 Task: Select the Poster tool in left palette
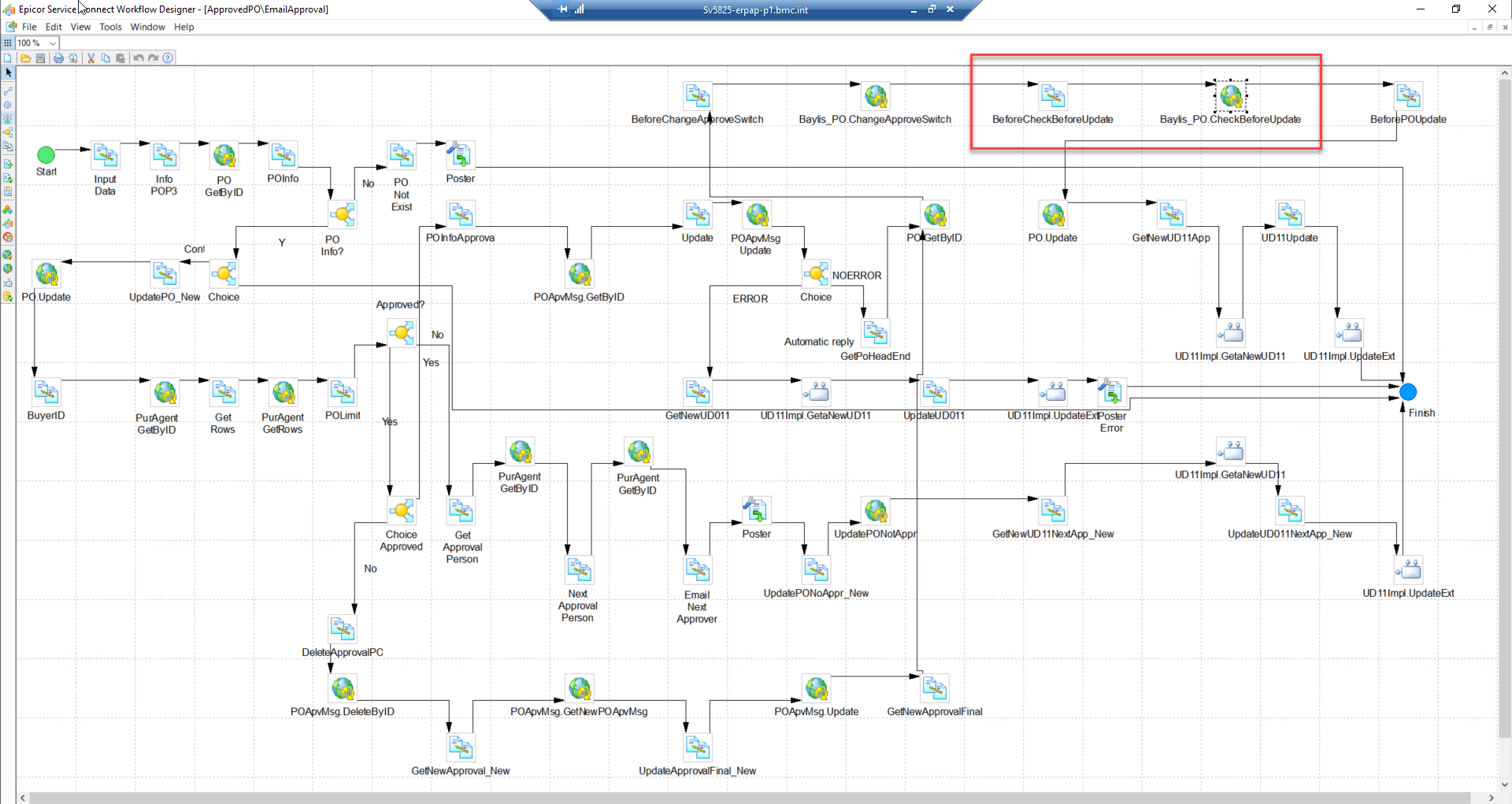(x=8, y=164)
